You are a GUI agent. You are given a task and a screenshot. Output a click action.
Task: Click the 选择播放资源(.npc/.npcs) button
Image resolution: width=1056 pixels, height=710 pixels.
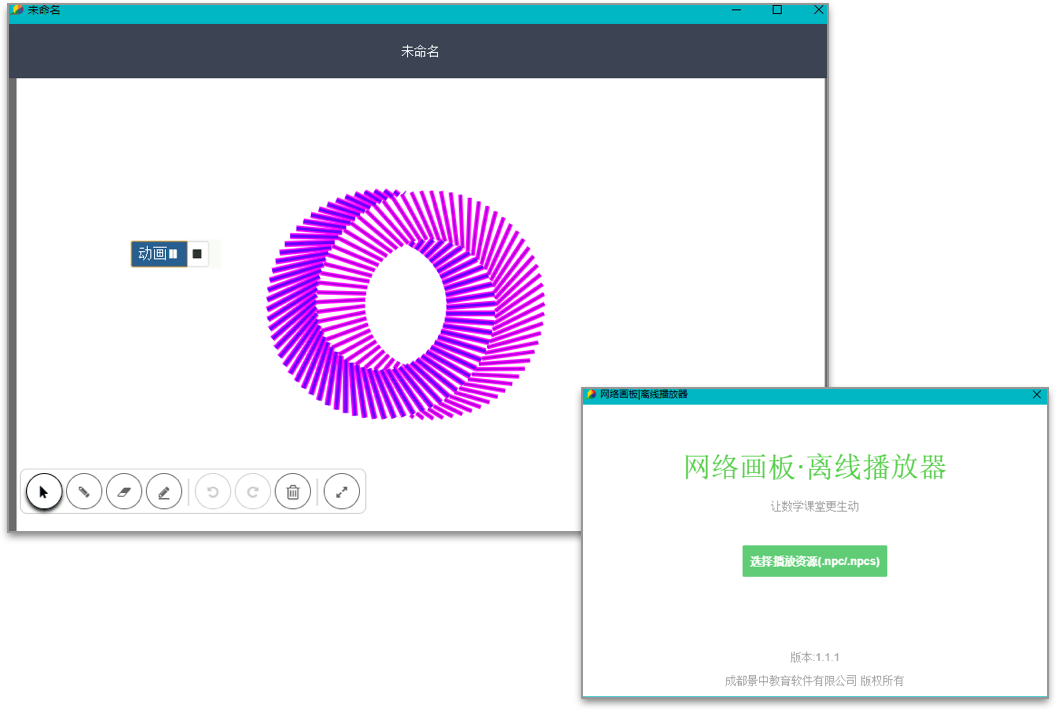[x=814, y=561]
